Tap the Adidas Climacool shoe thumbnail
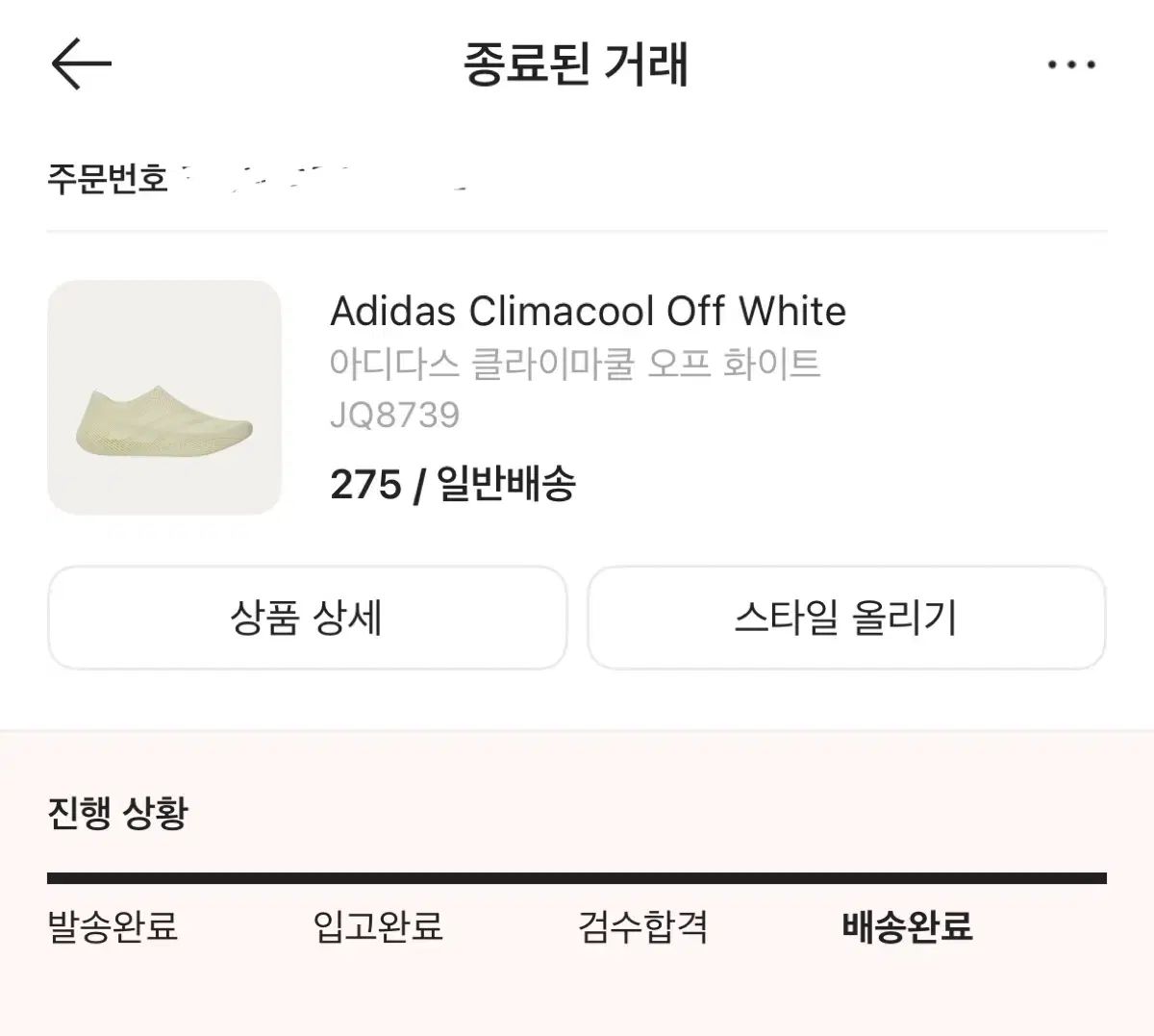The height and width of the screenshot is (1036, 1154). click(x=164, y=397)
